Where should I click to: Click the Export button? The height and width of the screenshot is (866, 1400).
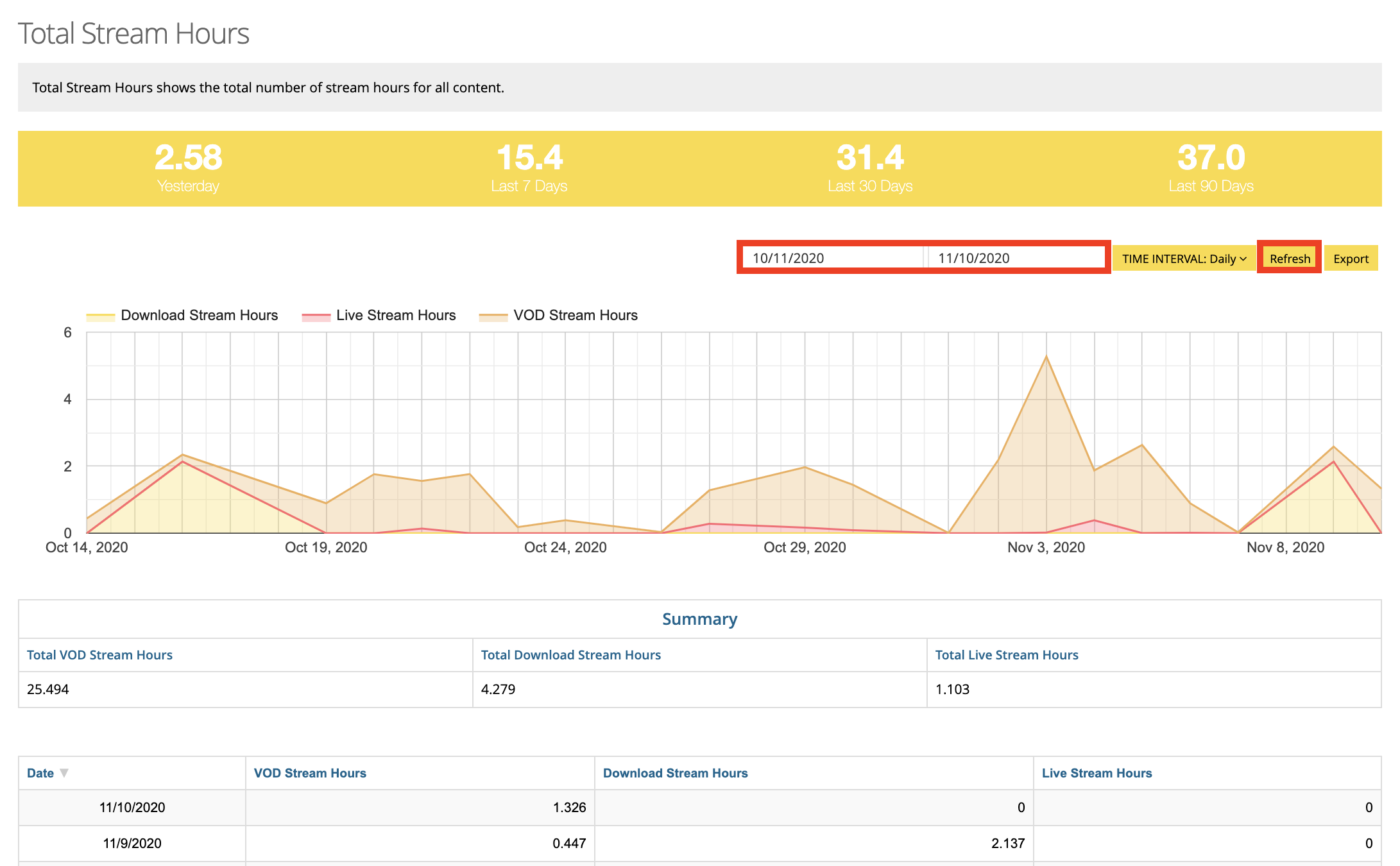point(1351,258)
